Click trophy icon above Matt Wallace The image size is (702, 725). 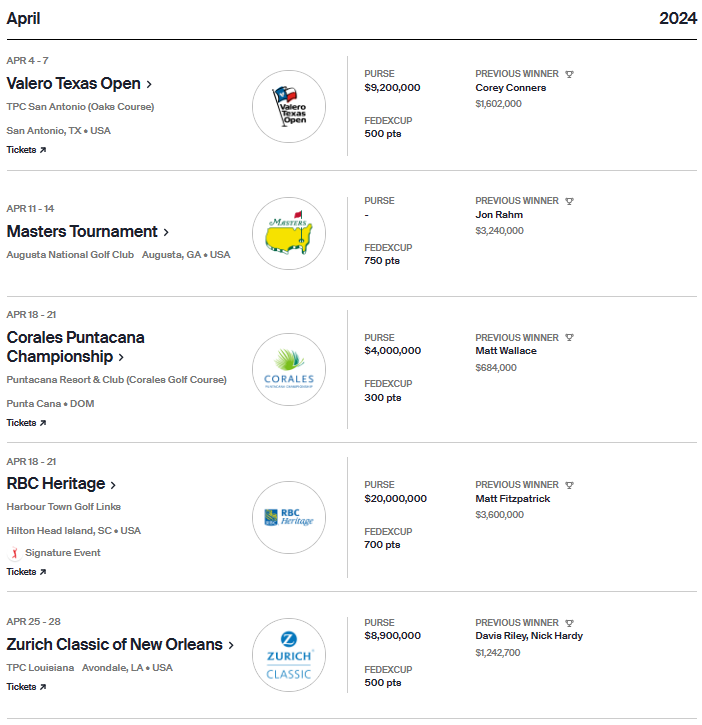569,338
